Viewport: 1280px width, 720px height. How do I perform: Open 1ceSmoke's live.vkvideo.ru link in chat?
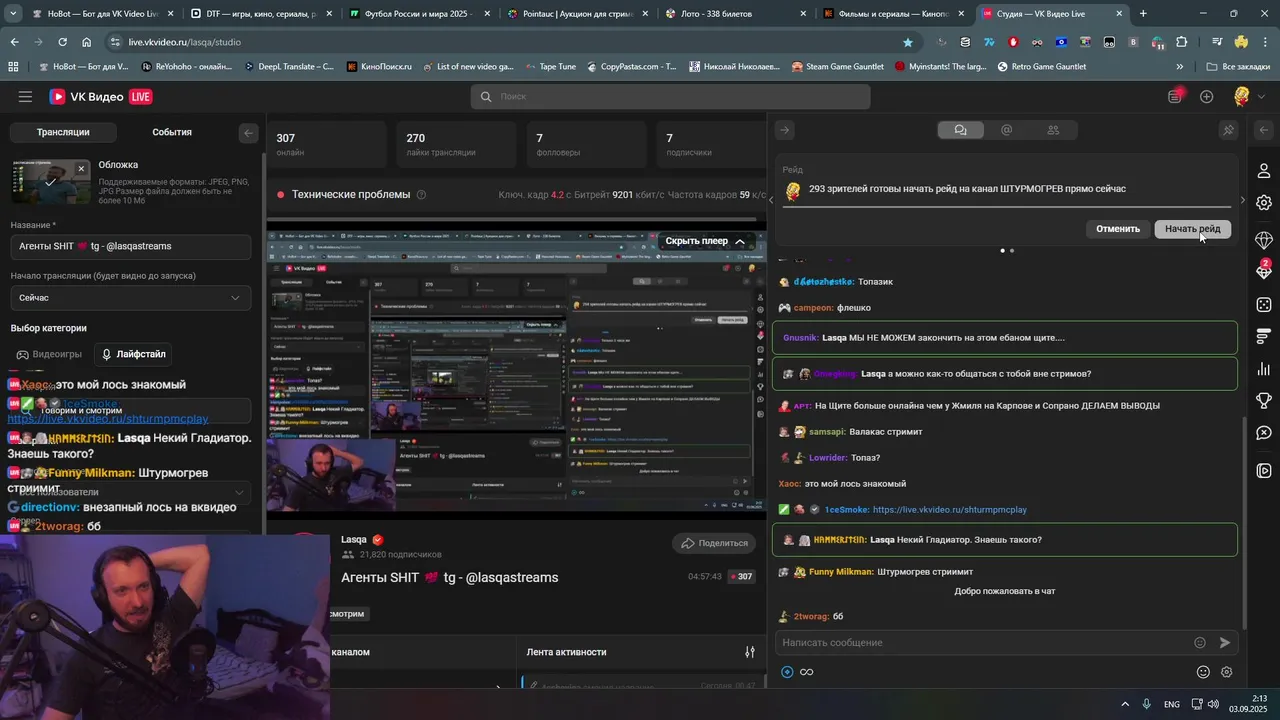tap(949, 510)
